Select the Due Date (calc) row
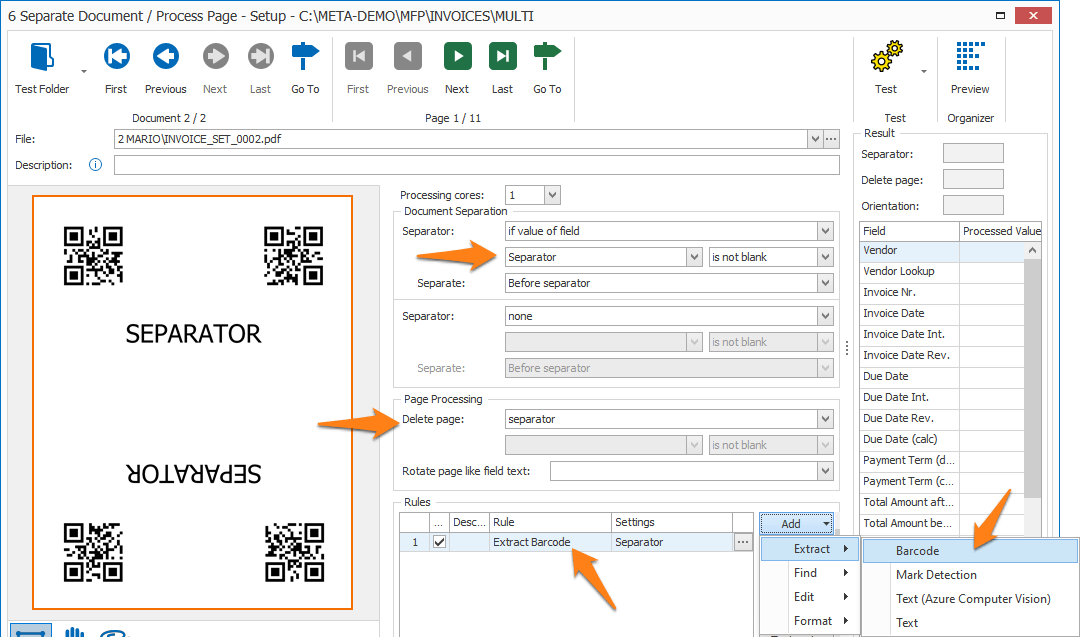Screen dimensions: 1080x637 [x=942, y=439]
